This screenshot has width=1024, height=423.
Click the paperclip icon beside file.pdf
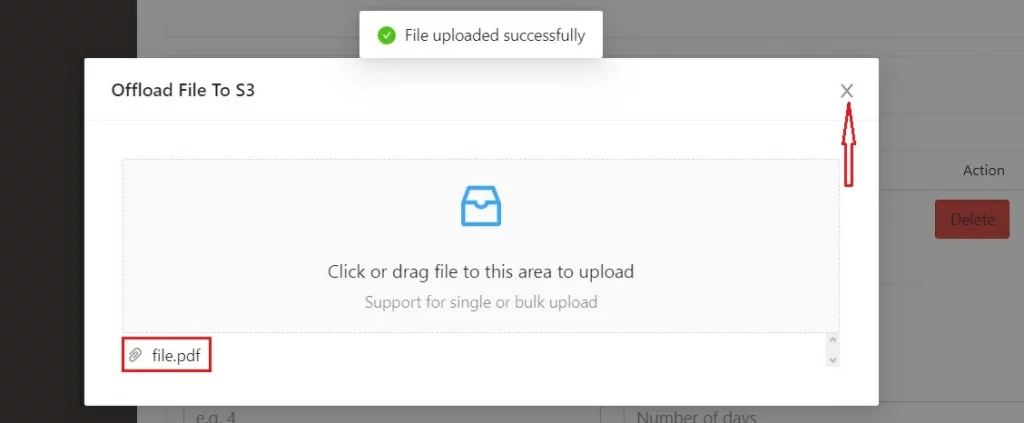135,355
